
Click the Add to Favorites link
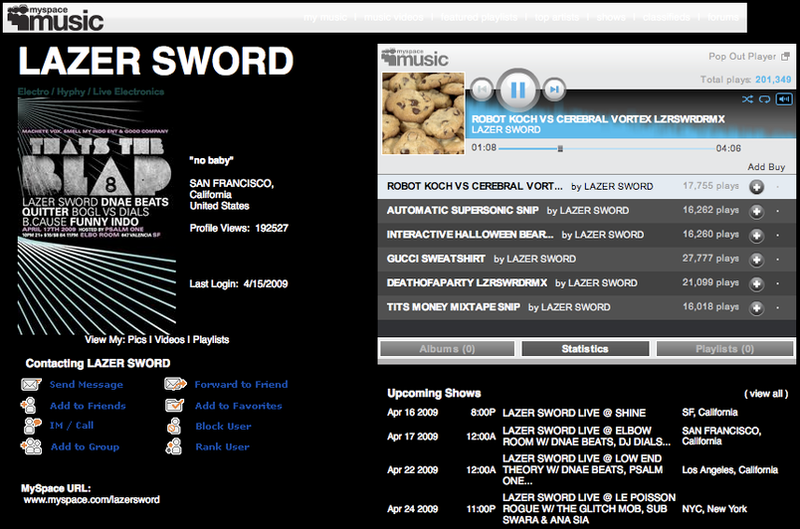click(x=238, y=406)
